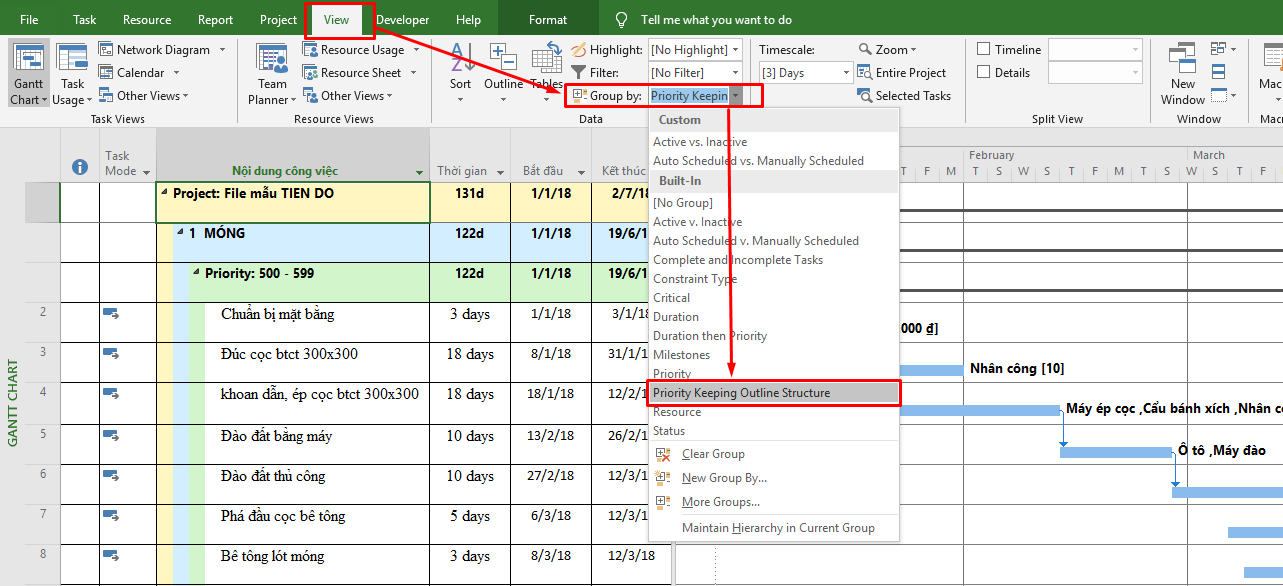Select "Clear Group" from the menu
Viewport: 1283px width, 586px height.
pos(714,454)
